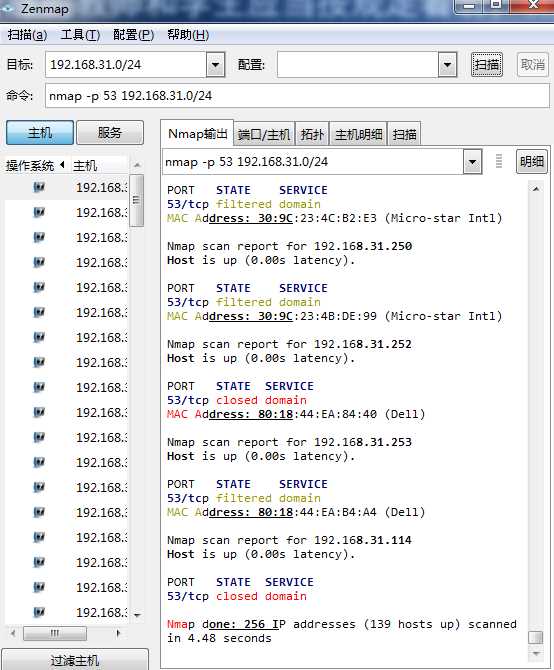Sort hosts by 主机 column header

click(x=98, y=165)
